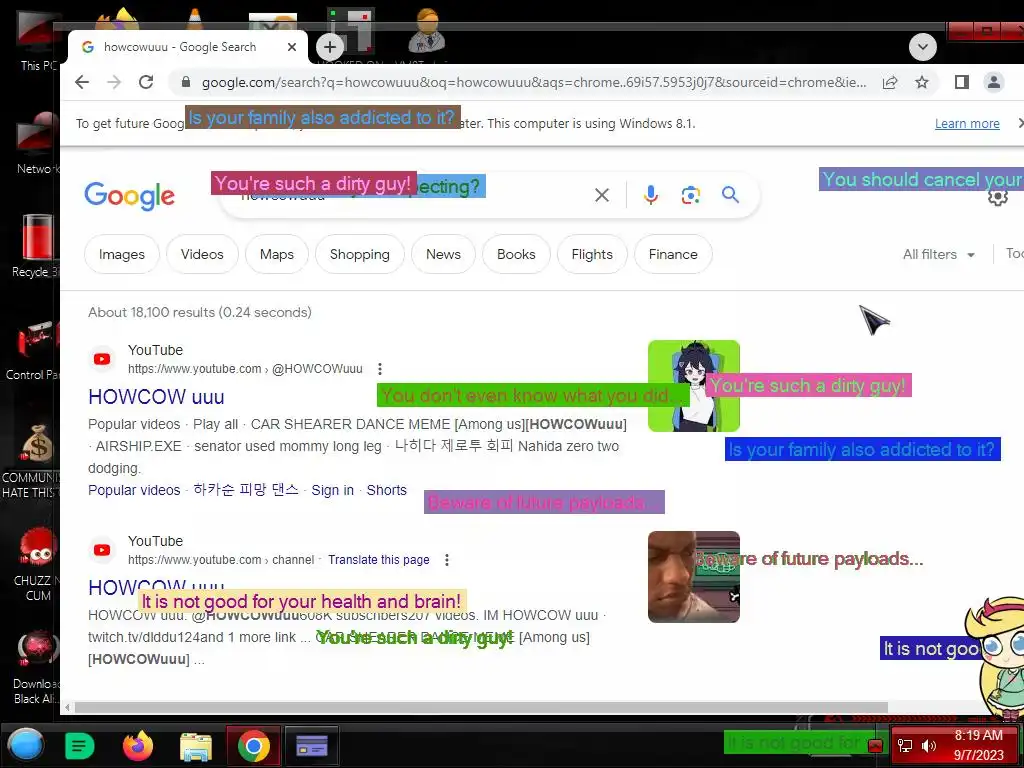Search by image with Lens icon

point(690,195)
